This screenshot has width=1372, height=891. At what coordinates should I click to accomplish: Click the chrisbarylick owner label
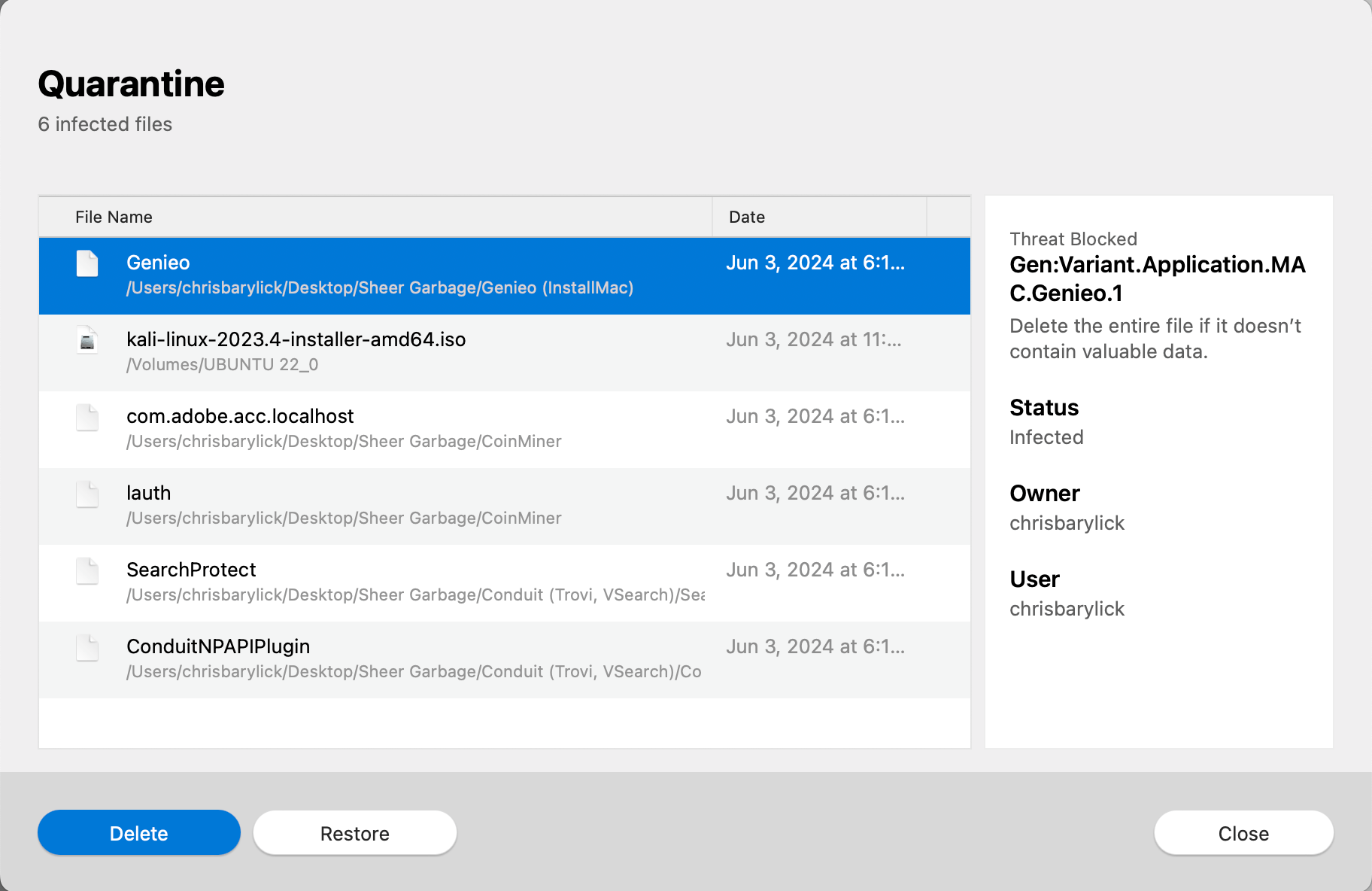tap(1067, 522)
